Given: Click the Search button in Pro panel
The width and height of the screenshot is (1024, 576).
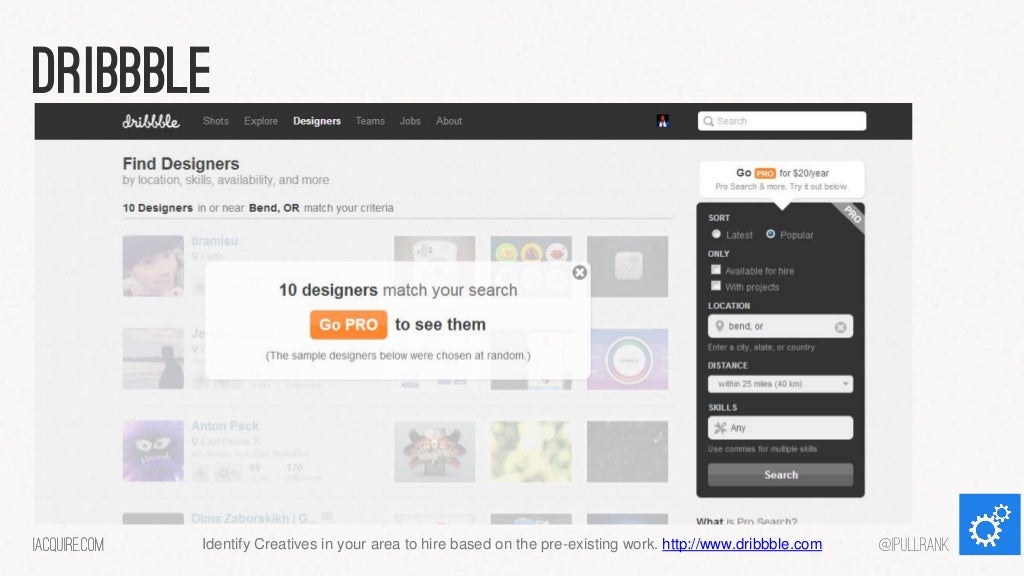Looking at the screenshot, I should [x=780, y=475].
